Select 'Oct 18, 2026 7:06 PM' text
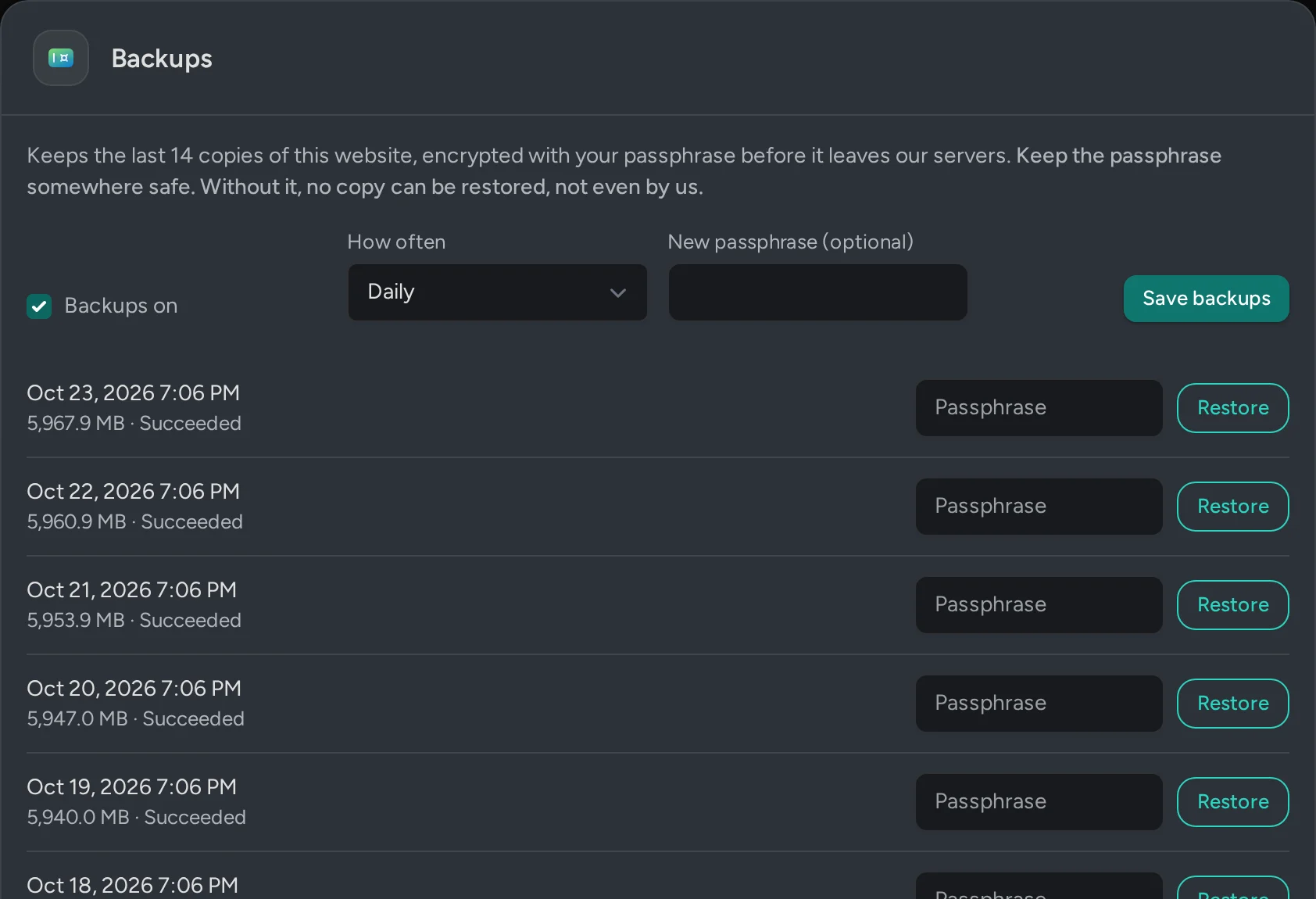This screenshot has height=899, width=1316. (133, 885)
